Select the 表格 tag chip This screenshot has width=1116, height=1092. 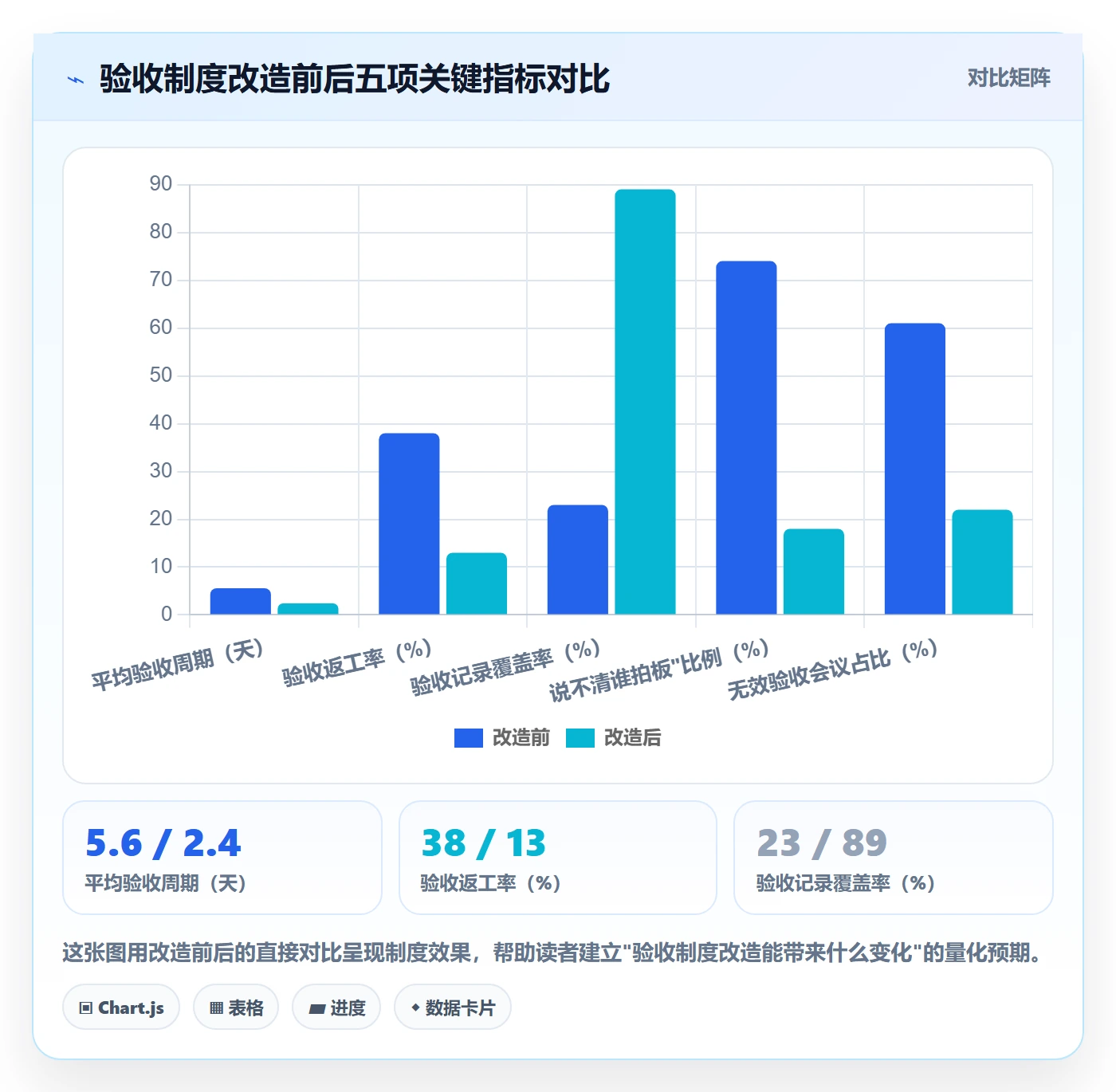[236, 1008]
